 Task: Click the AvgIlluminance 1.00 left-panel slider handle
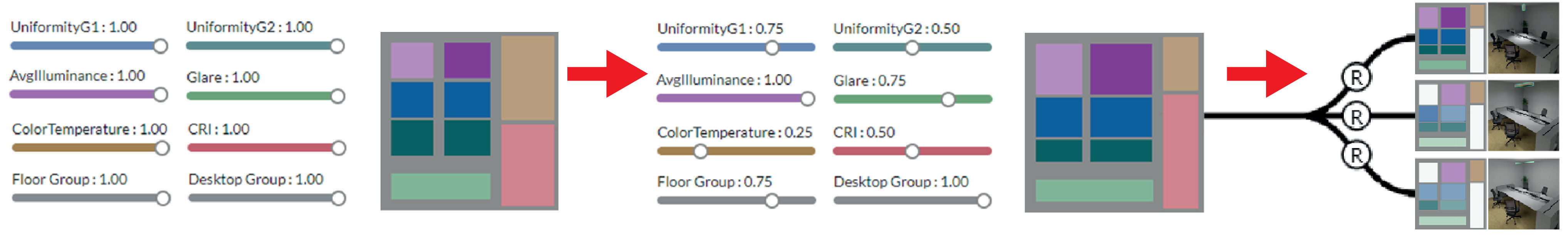161,94
